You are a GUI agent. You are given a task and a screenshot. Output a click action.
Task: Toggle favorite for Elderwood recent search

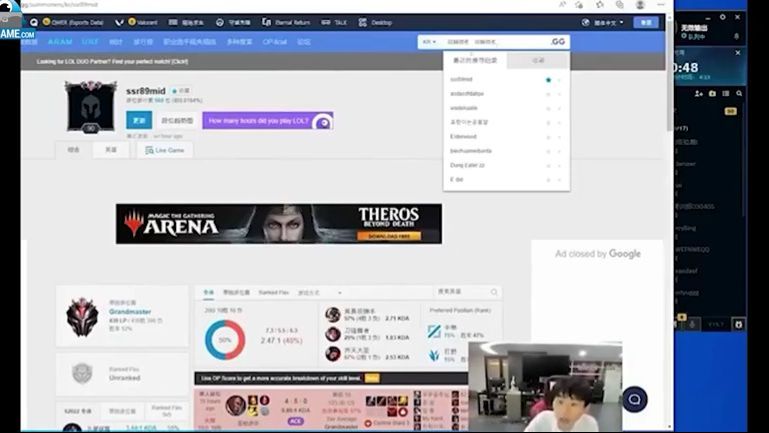coord(548,137)
